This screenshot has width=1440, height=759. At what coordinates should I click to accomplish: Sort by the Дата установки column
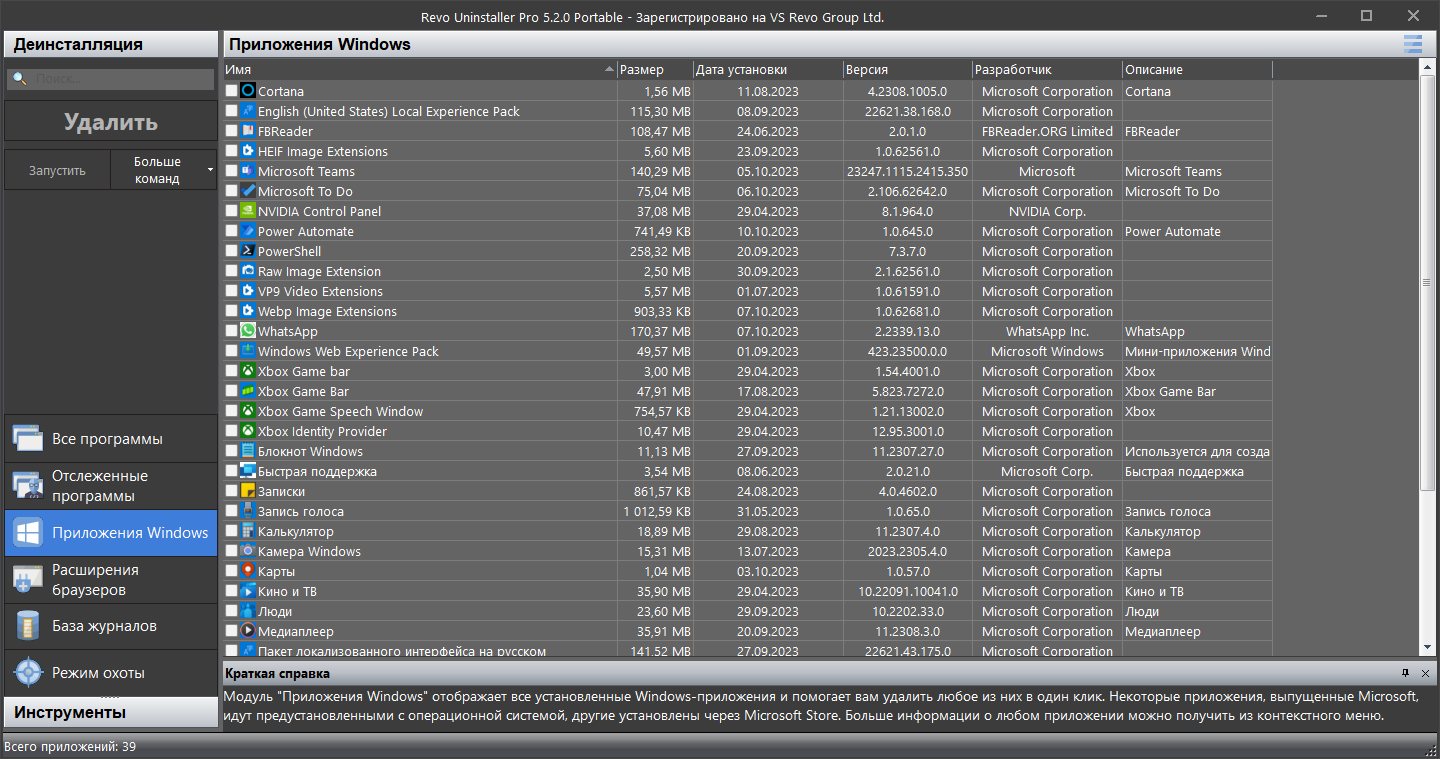point(768,70)
